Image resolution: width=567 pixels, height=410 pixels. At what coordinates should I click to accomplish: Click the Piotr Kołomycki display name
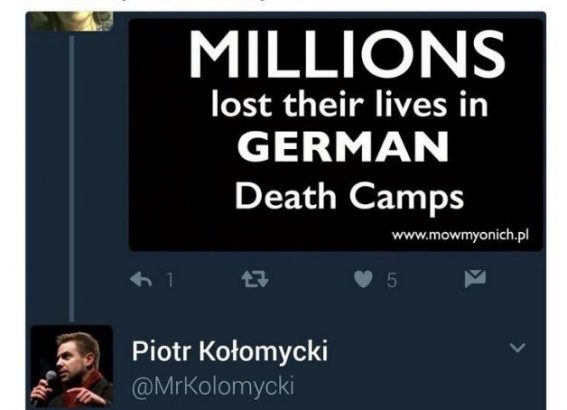pyautogui.click(x=230, y=351)
